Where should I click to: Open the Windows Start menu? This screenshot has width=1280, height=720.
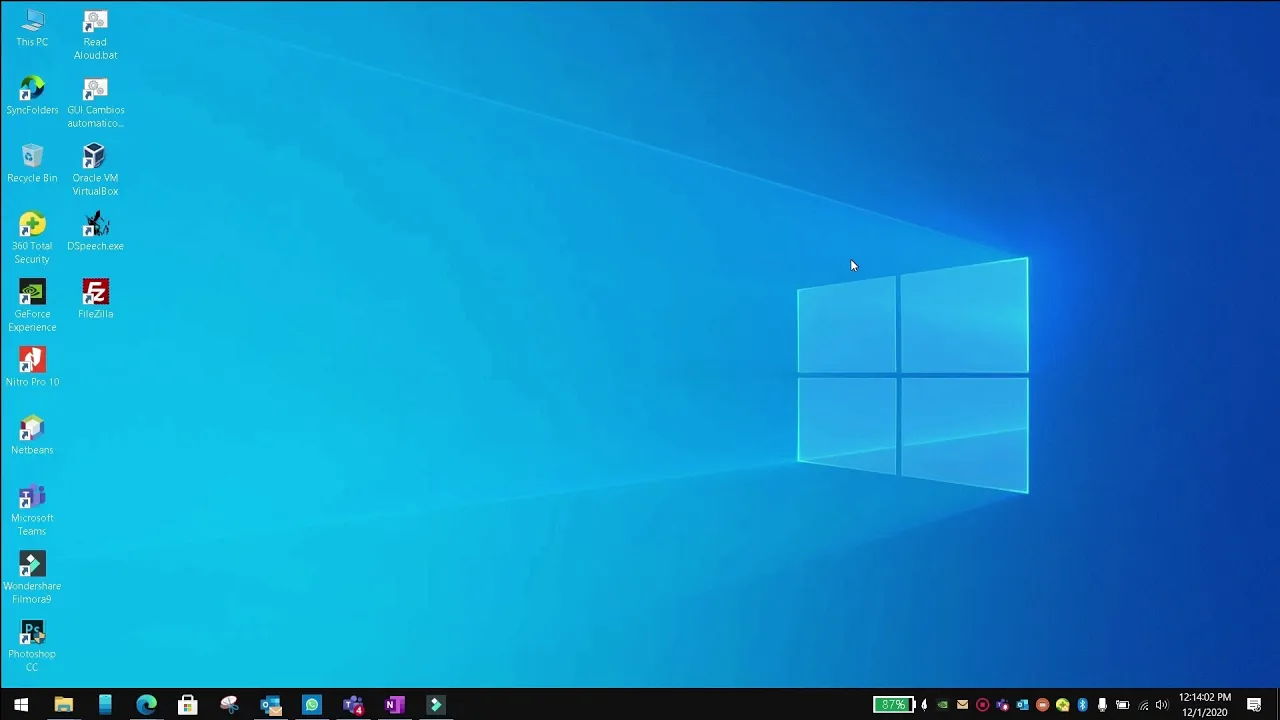[21, 705]
